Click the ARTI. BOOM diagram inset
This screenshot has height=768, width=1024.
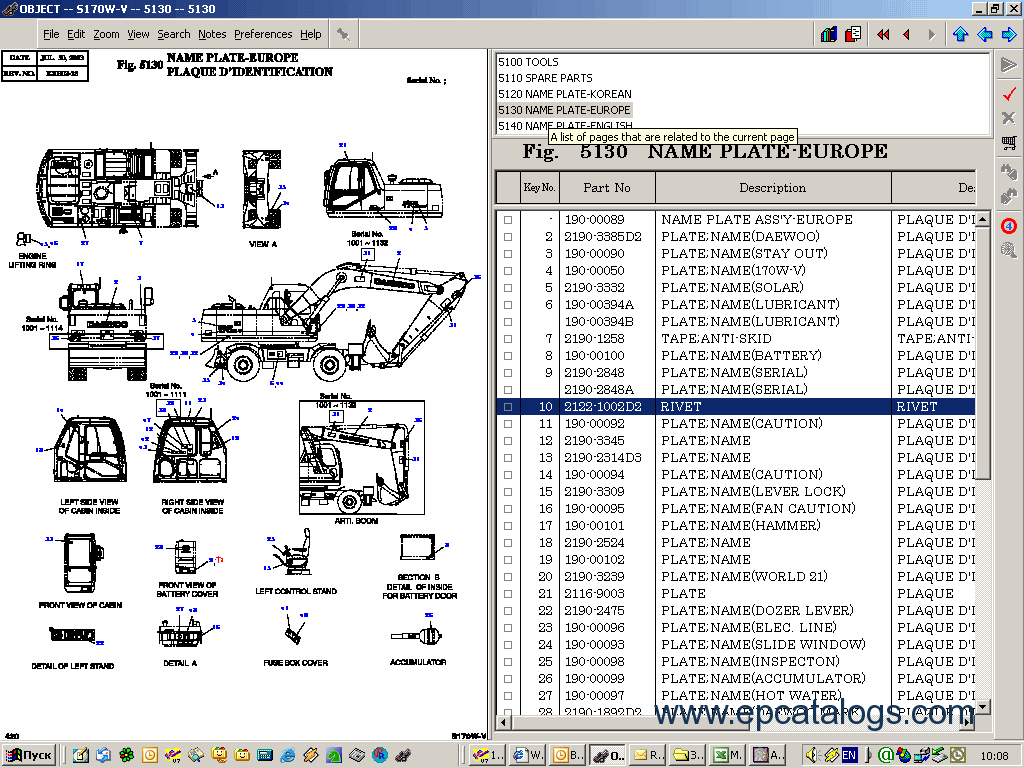362,458
